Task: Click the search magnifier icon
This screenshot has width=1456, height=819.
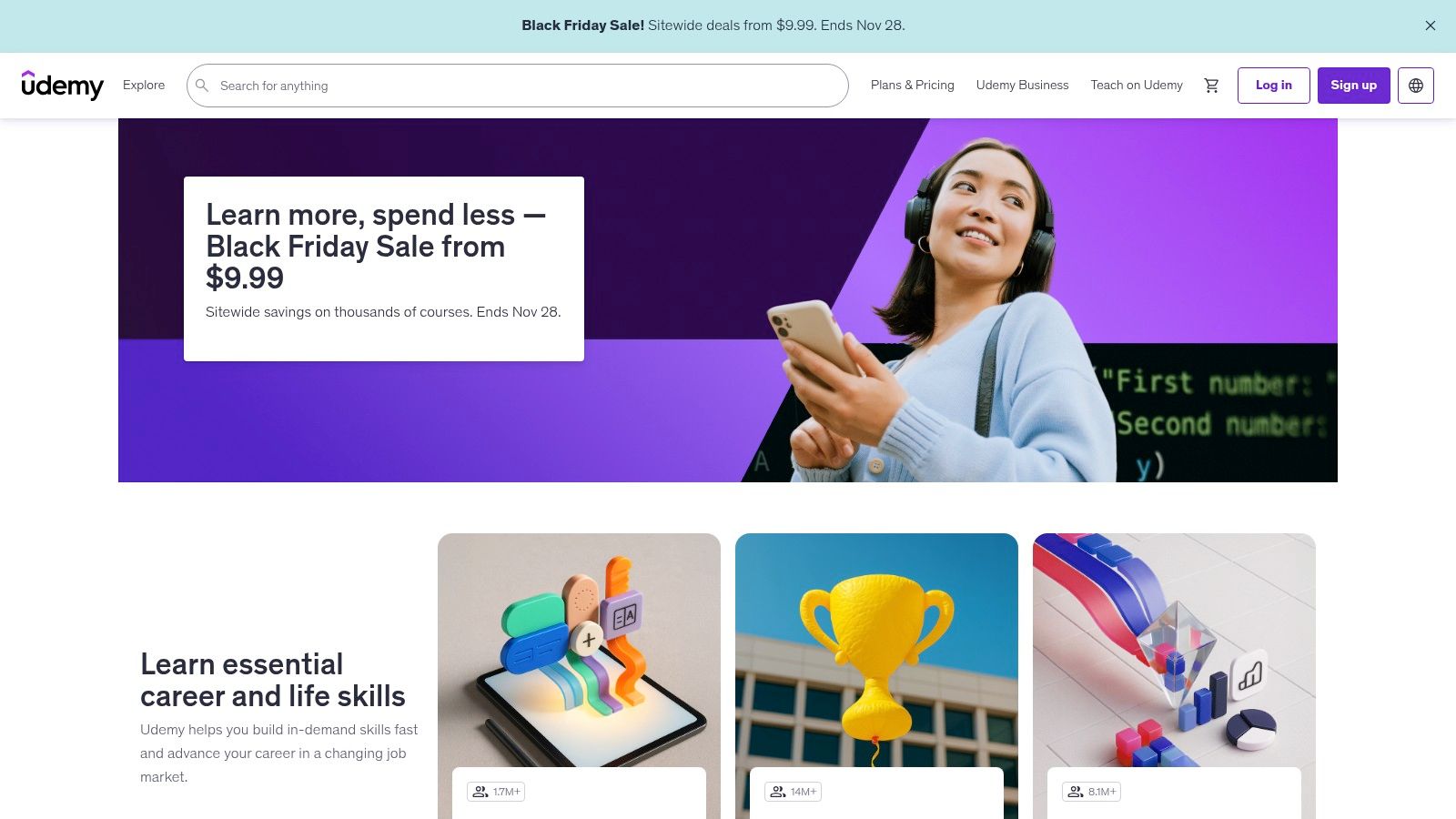Action: click(x=202, y=86)
